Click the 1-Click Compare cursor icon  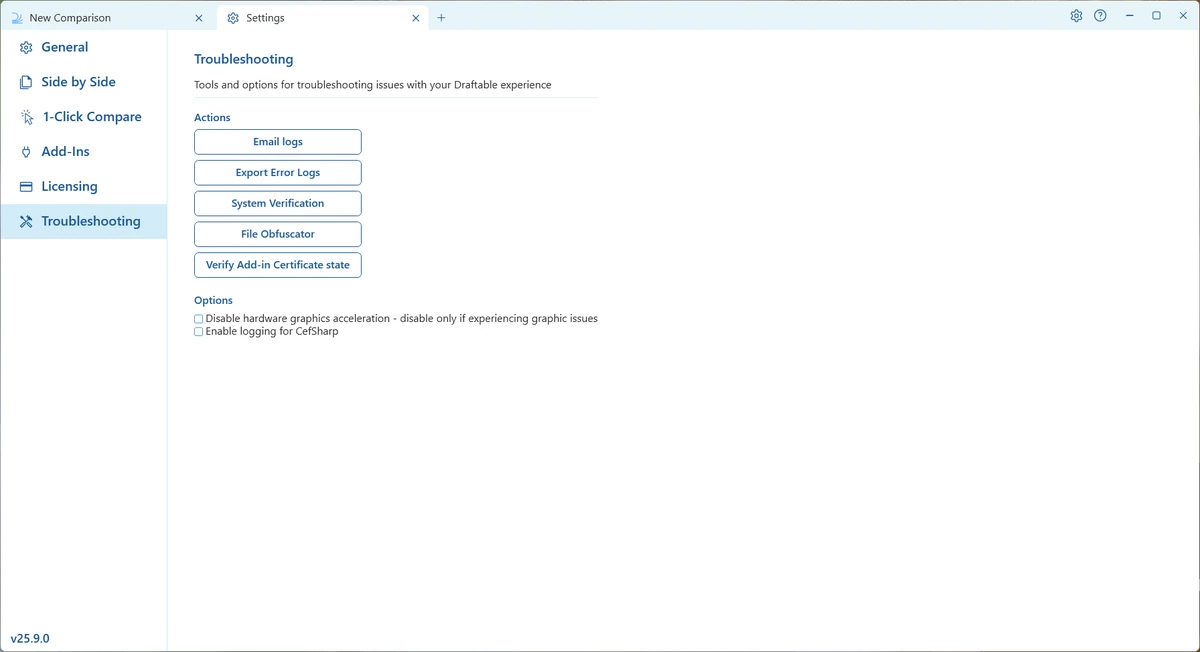(x=27, y=117)
